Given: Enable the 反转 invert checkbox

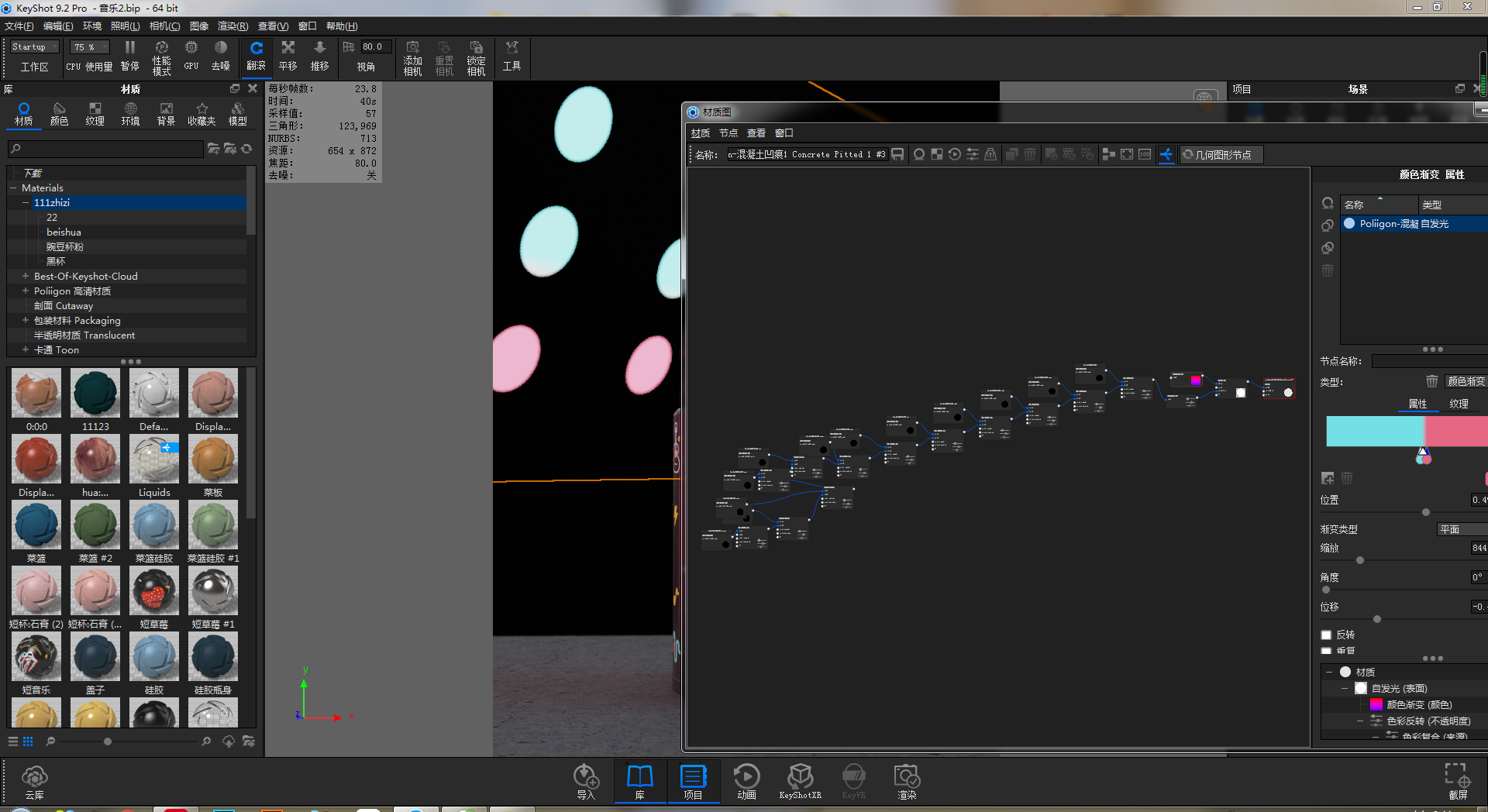Looking at the screenshot, I should click(x=1326, y=635).
